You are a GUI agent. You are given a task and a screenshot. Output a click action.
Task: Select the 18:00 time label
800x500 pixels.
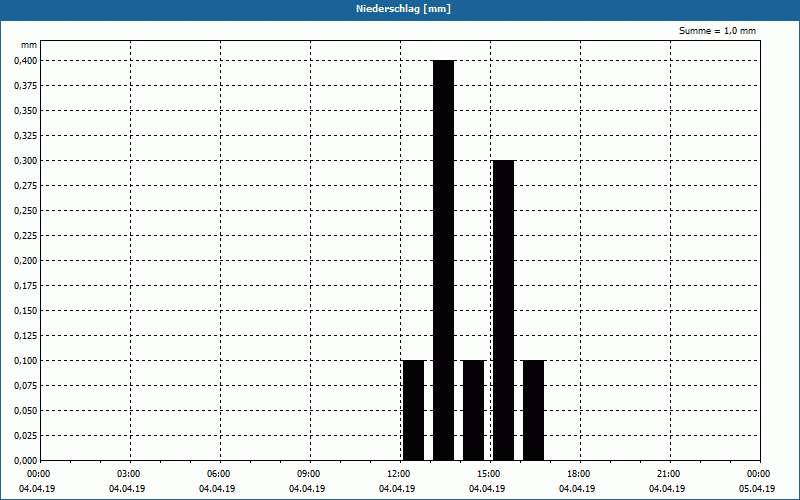click(x=579, y=474)
